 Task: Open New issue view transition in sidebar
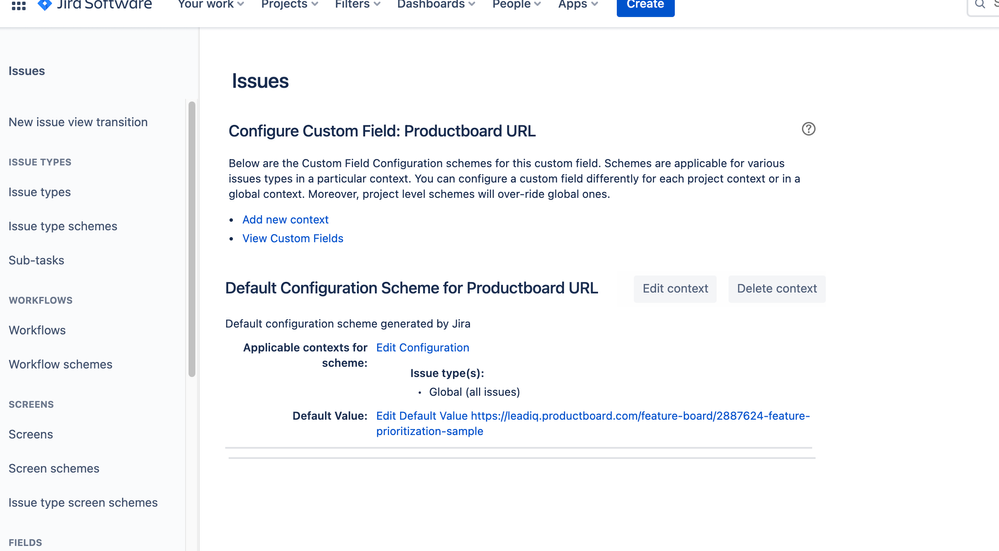78,122
